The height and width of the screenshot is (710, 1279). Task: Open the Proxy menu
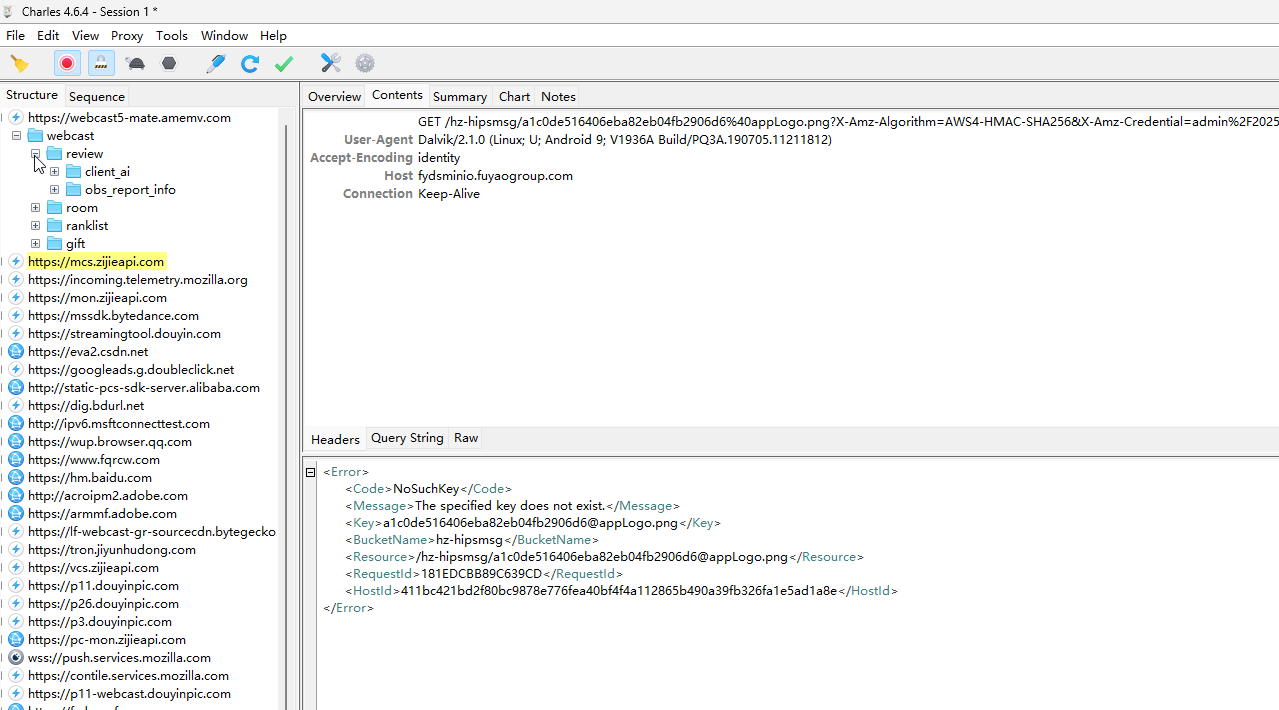tap(127, 35)
